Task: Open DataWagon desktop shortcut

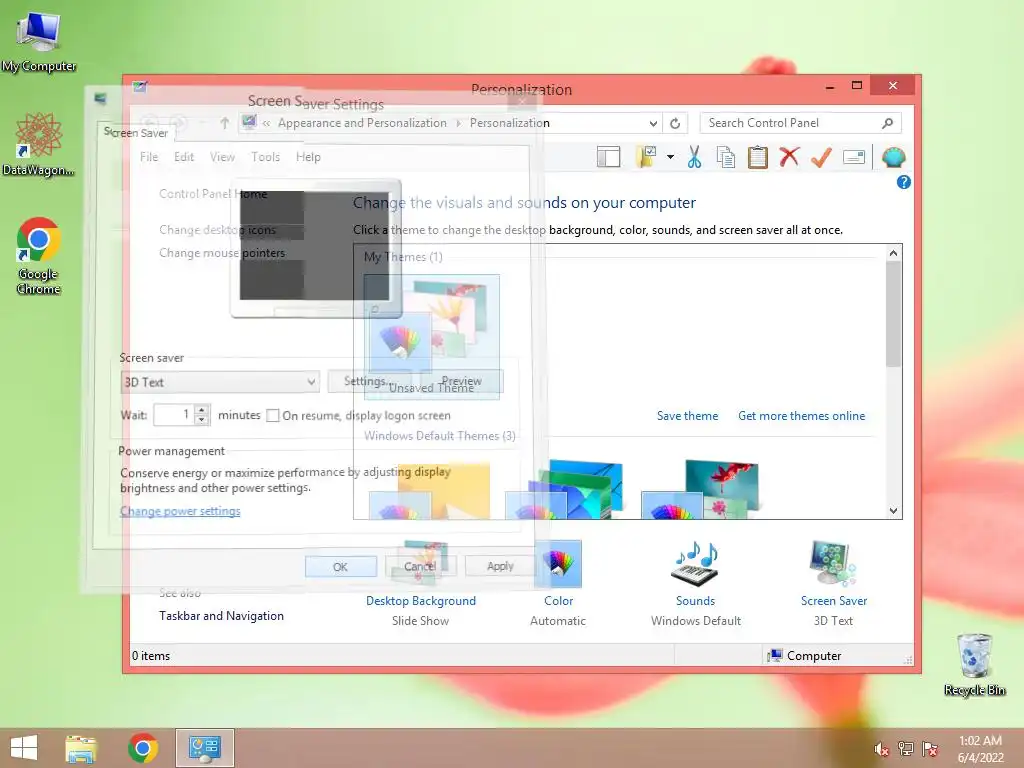Action: pos(39,144)
